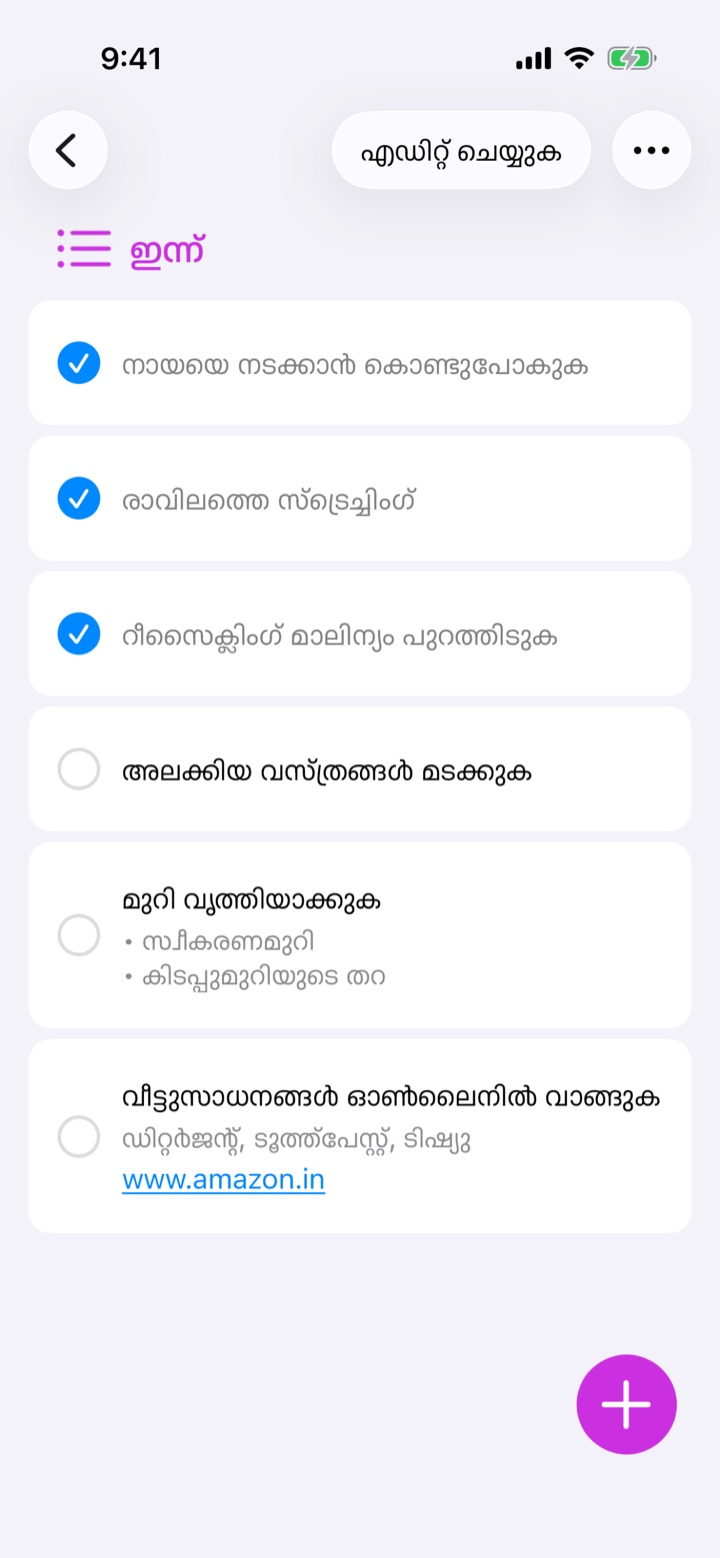Uncheck the റീസൈക്ലിംഗ് മാലിന്യം പുറത്തിടുക task
The width and height of the screenshot is (720, 1558).
coord(79,634)
